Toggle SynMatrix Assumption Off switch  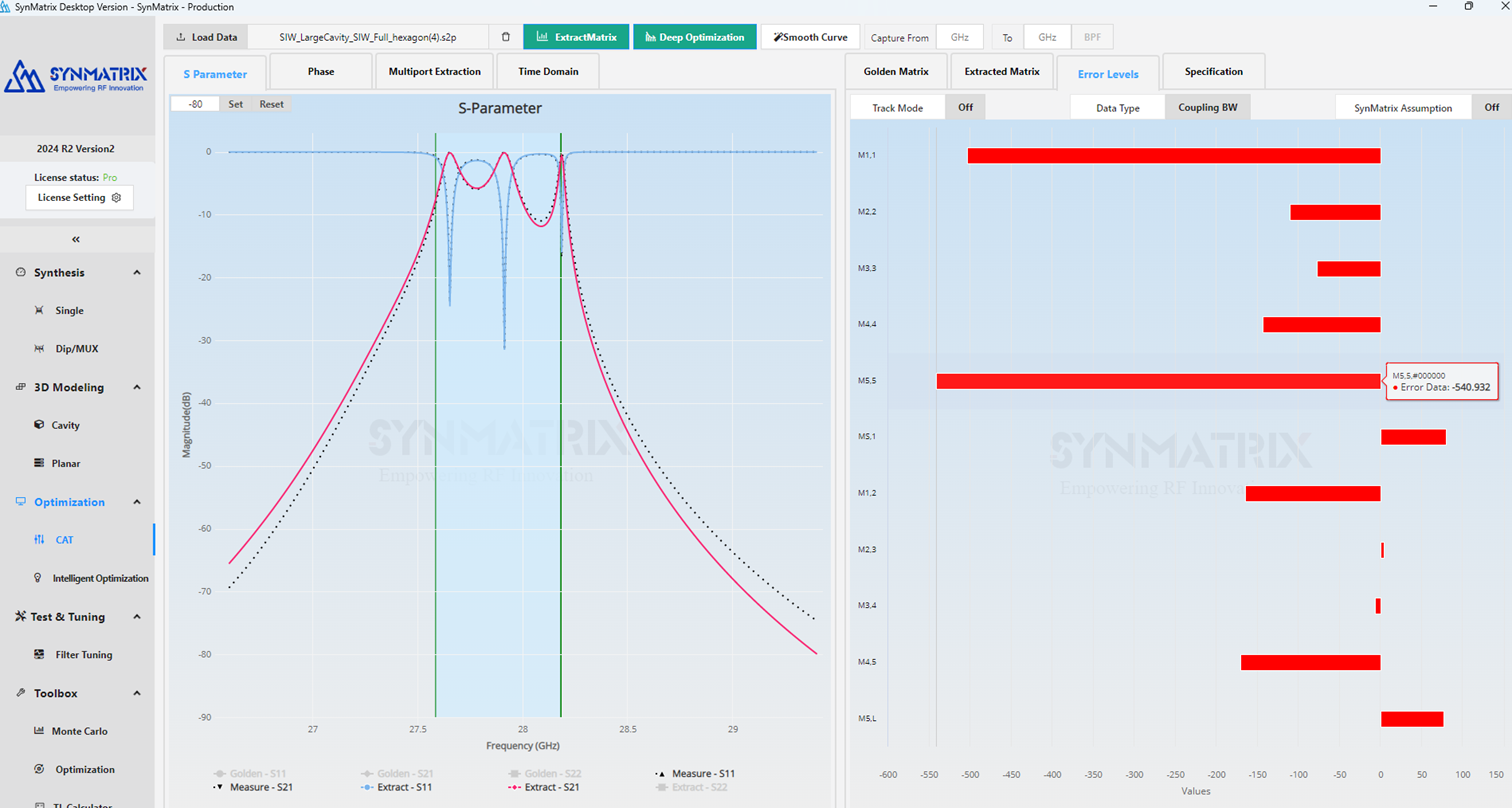coord(1491,107)
